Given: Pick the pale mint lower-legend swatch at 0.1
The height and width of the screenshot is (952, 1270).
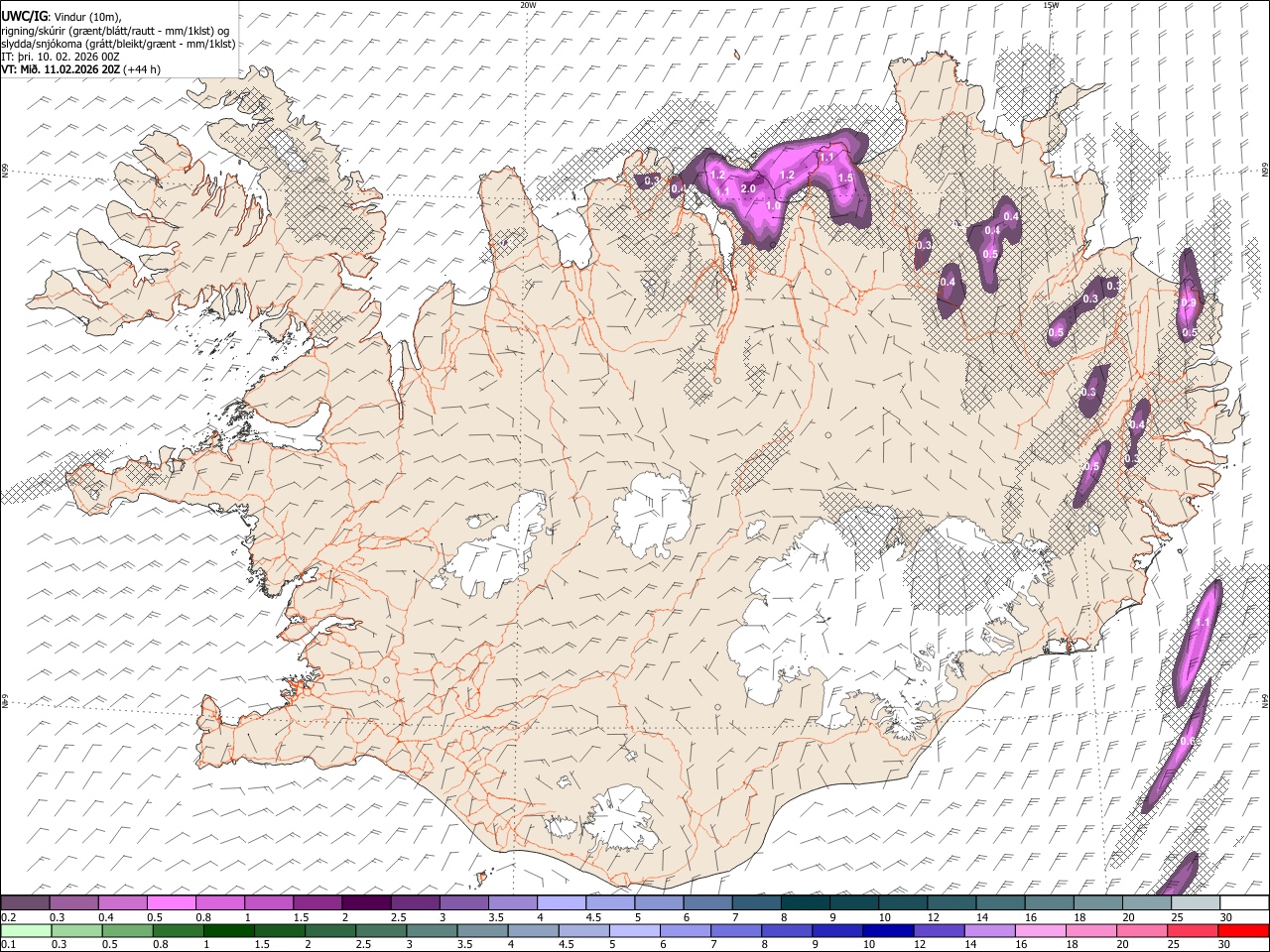Looking at the screenshot, I should tap(26, 930).
